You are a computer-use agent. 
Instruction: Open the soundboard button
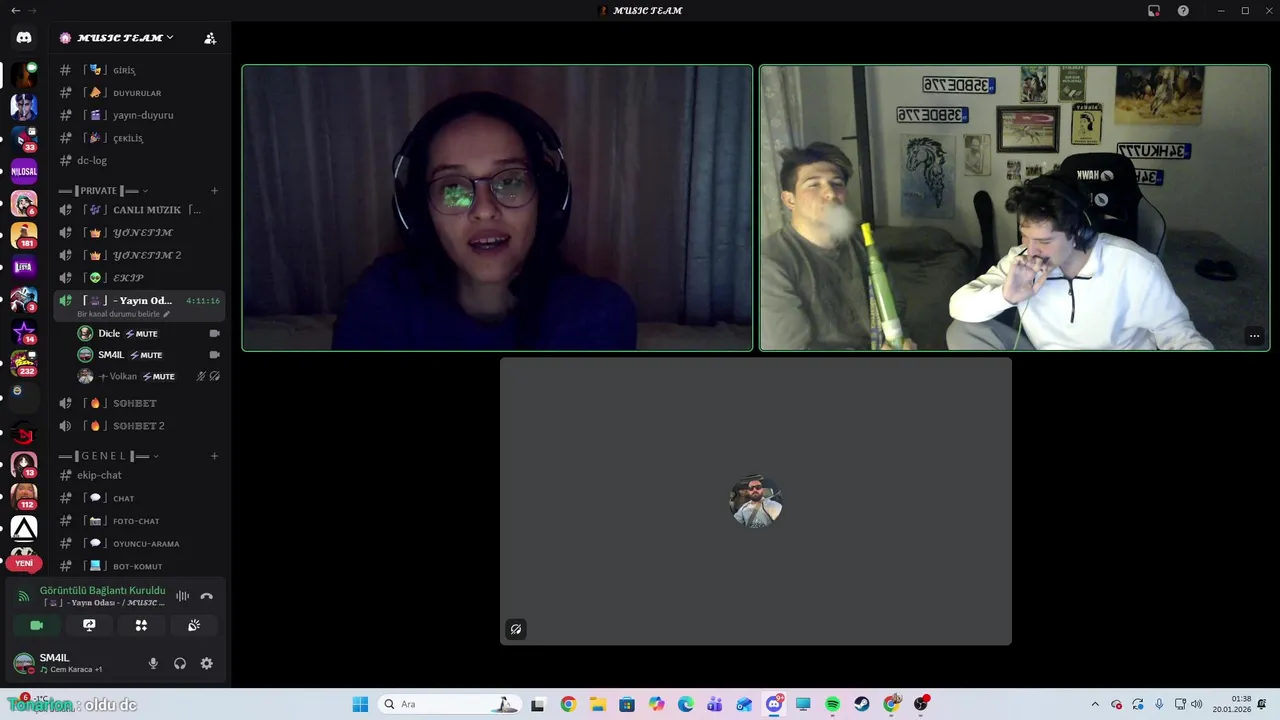(x=194, y=625)
